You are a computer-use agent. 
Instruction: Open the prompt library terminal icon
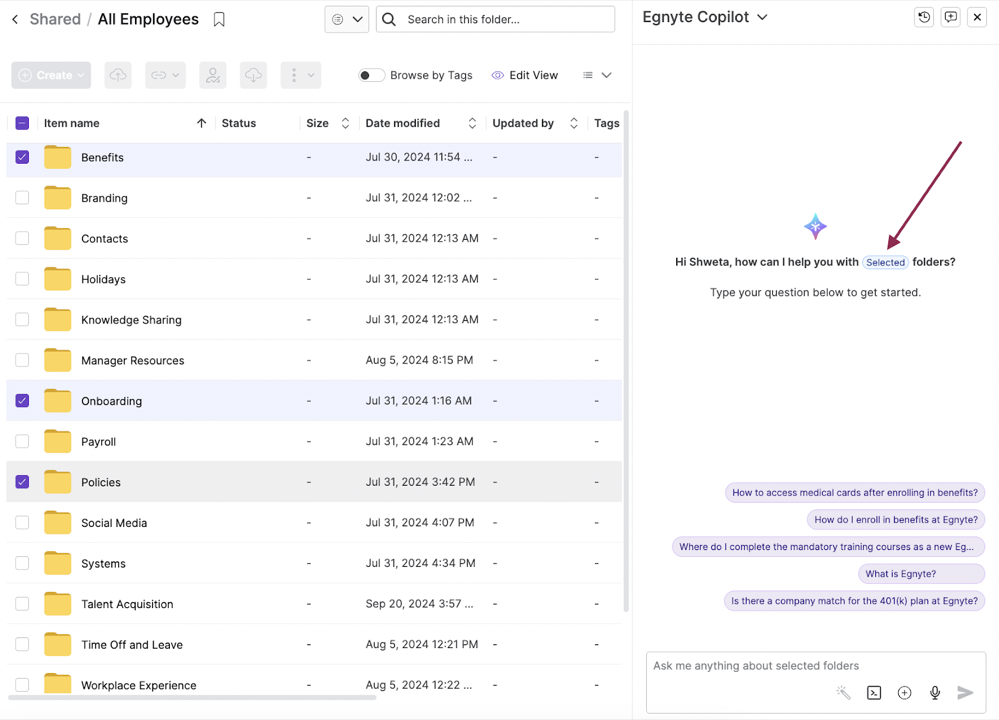(874, 693)
